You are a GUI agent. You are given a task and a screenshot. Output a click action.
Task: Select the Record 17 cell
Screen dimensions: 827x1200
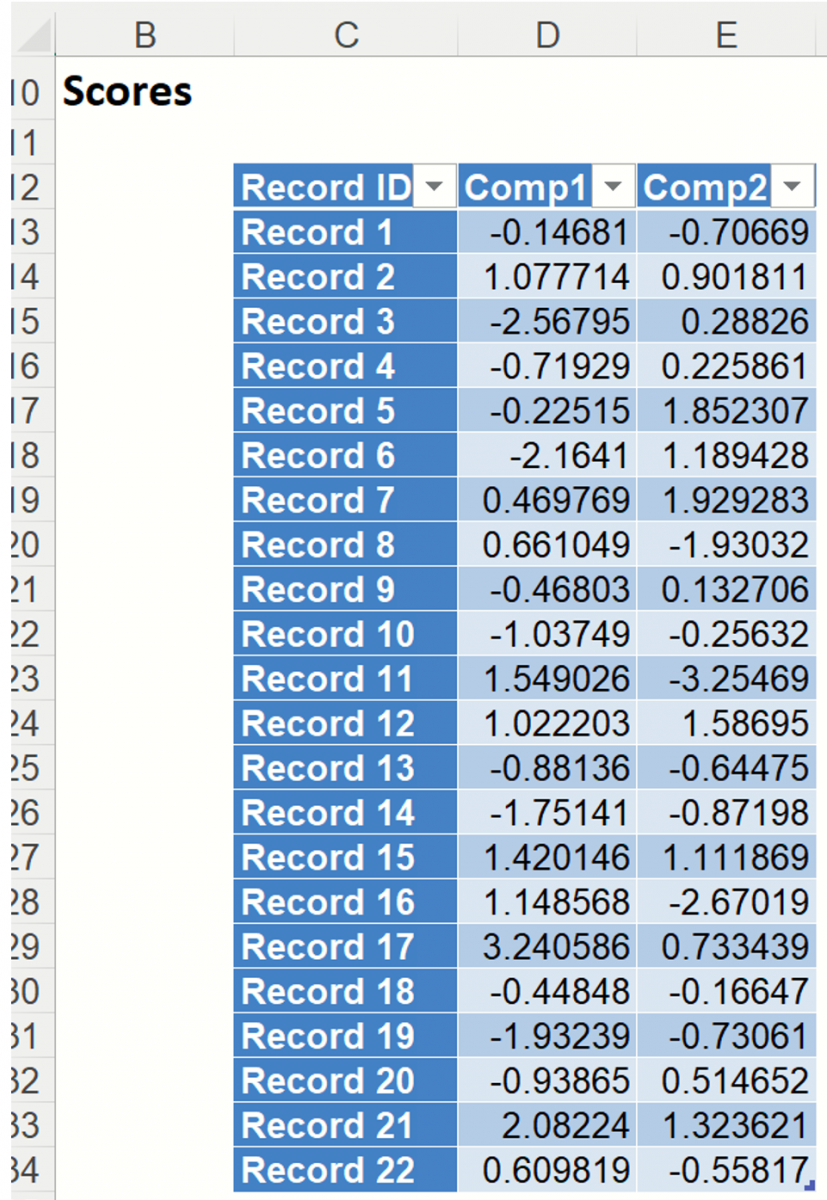(x=320, y=947)
